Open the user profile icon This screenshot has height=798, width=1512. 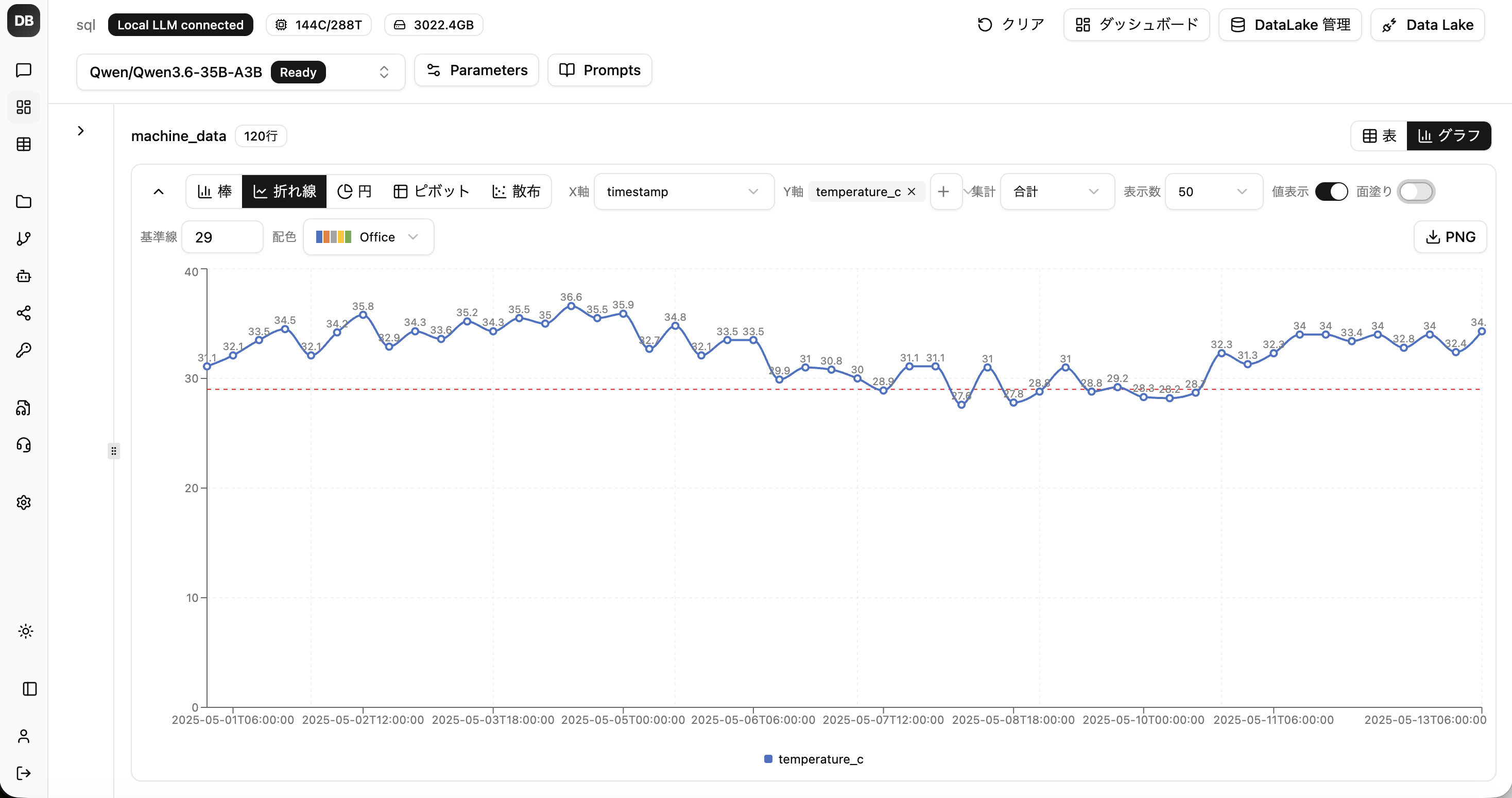point(24,736)
